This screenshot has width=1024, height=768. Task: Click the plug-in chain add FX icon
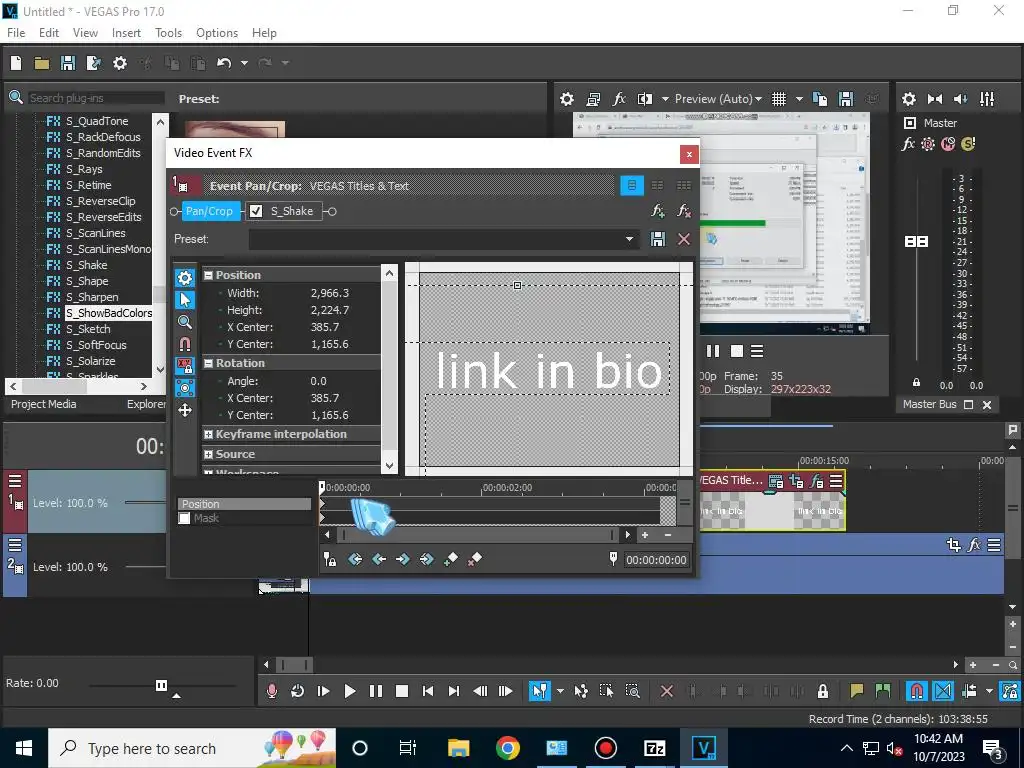coord(658,211)
